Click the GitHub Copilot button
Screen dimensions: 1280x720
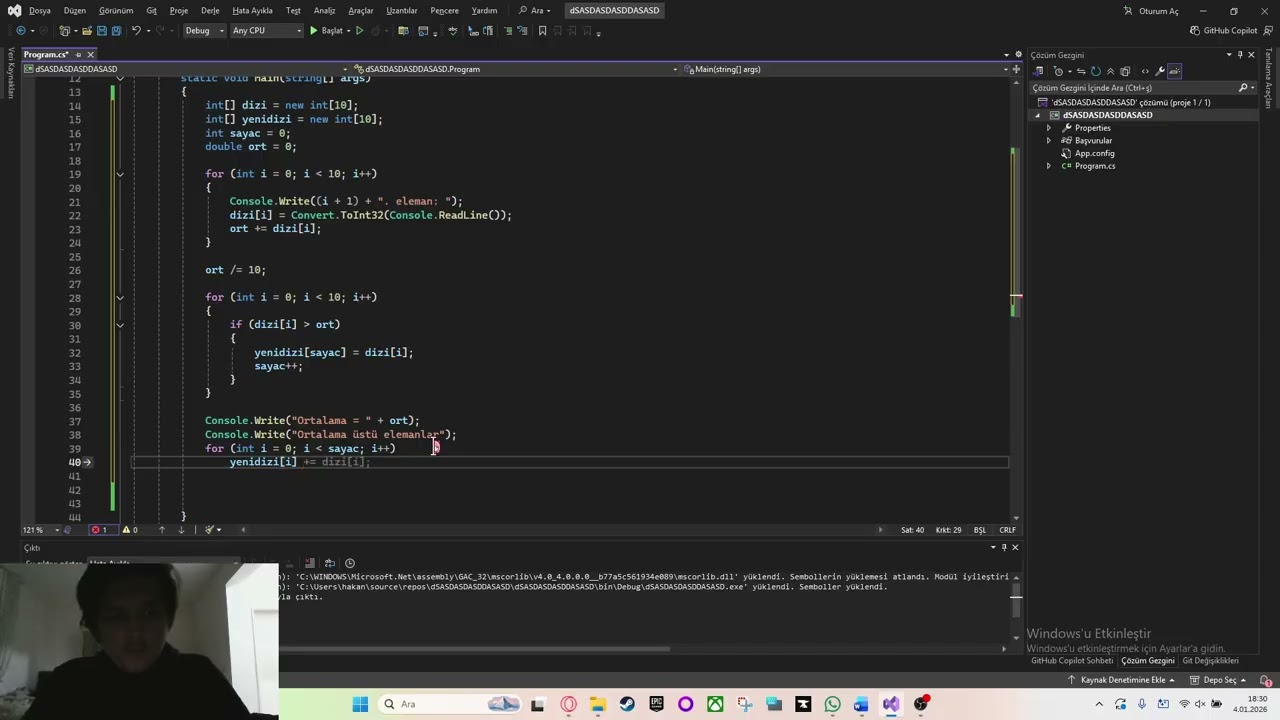click(x=1223, y=31)
